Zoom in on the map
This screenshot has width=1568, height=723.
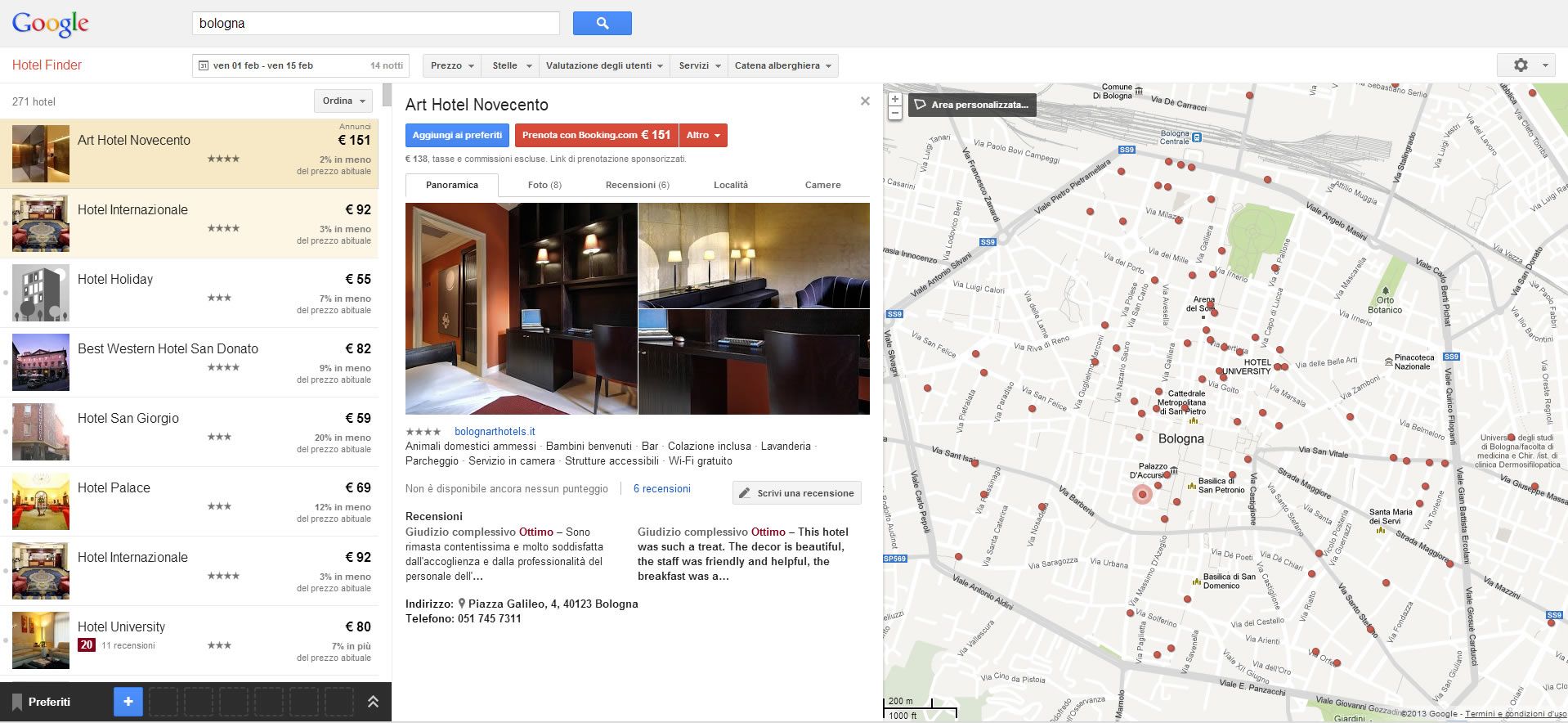point(895,99)
